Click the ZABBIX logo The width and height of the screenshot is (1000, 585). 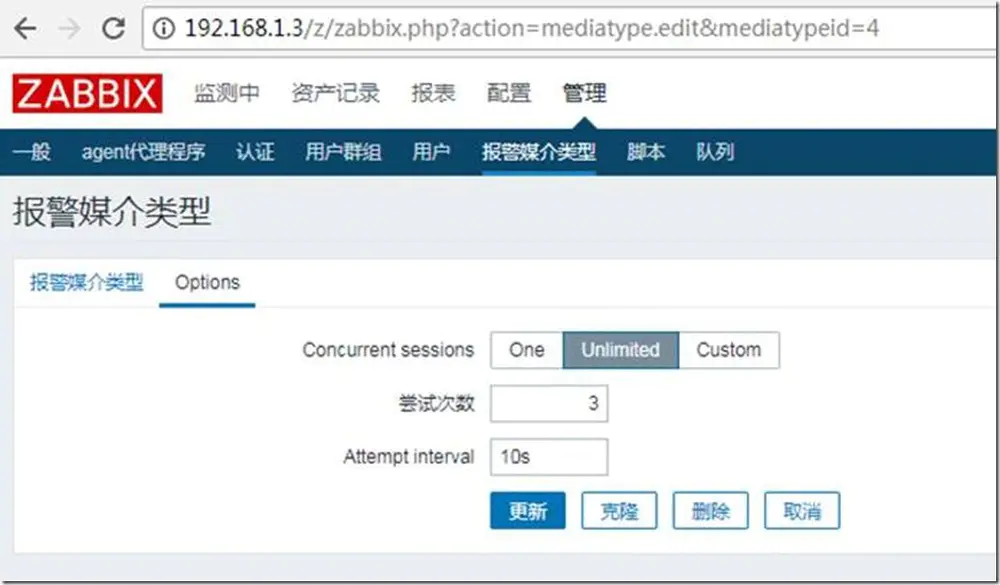click(87, 93)
